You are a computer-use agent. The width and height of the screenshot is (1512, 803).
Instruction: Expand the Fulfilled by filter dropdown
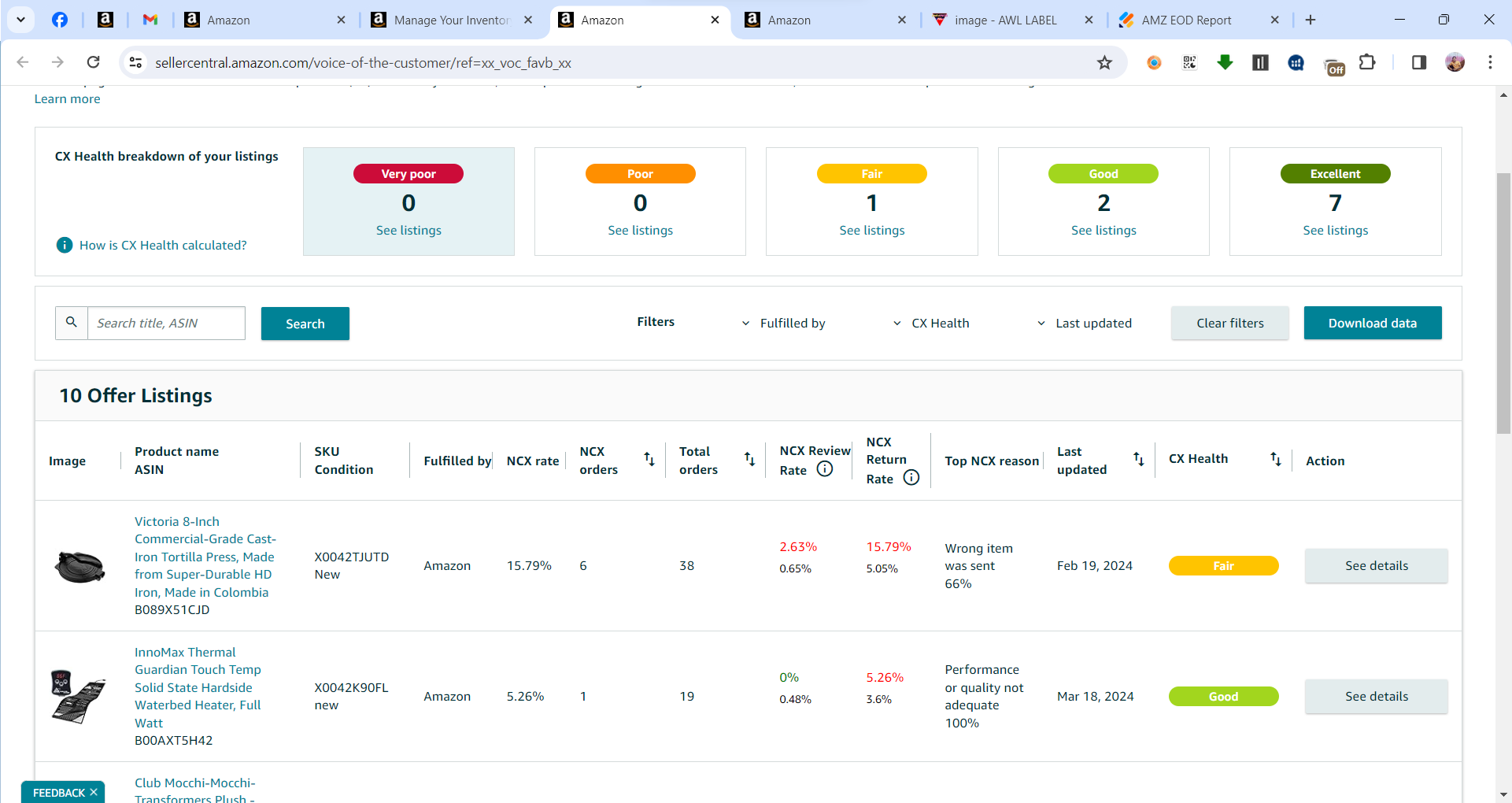[x=784, y=324]
